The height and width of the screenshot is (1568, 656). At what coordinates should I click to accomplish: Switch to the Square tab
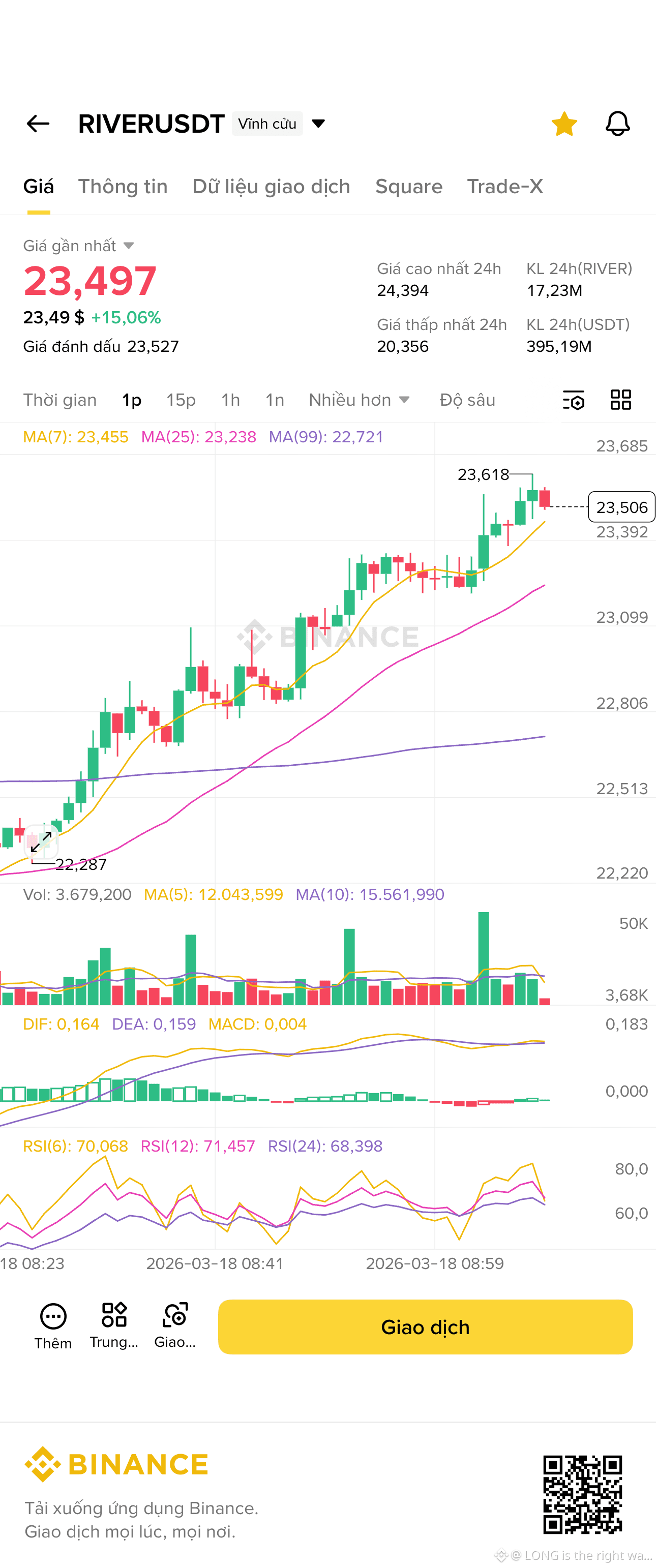pos(409,186)
